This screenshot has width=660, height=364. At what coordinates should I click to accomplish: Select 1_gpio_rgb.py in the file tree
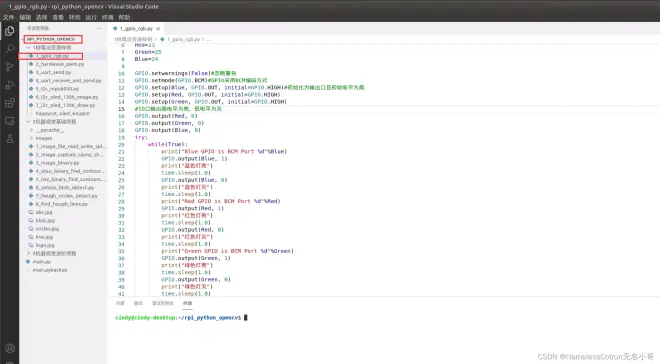click(x=52, y=56)
